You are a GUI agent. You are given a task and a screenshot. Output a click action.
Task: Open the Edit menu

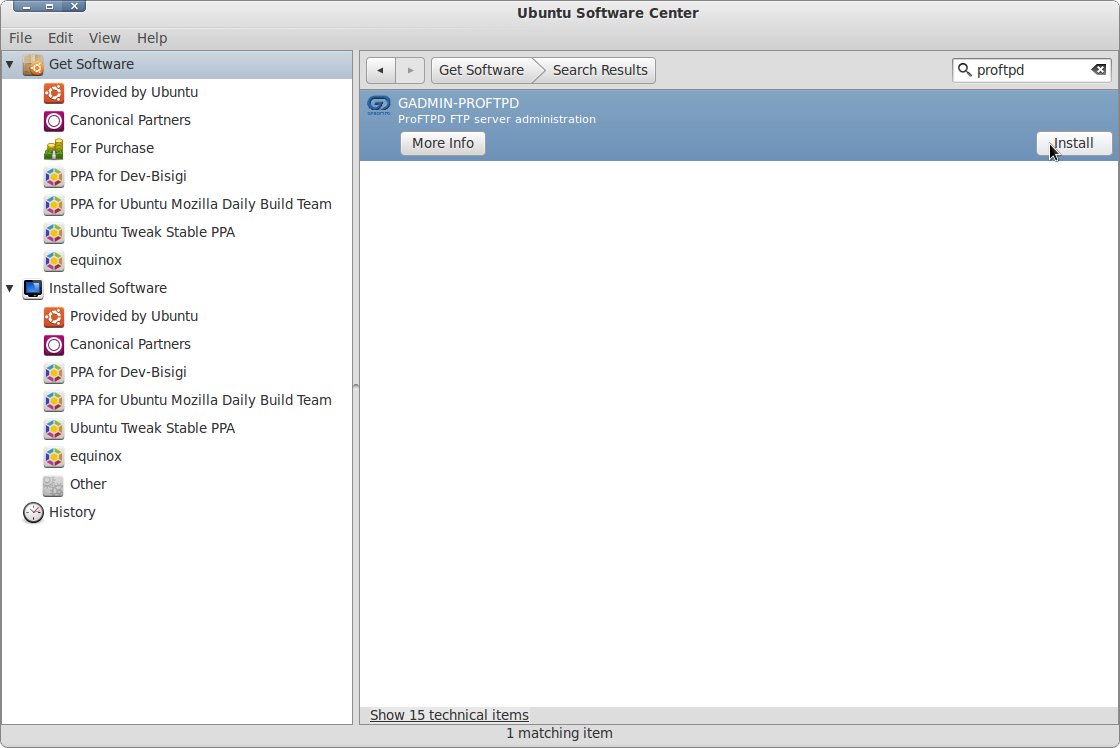pyautogui.click(x=60, y=38)
